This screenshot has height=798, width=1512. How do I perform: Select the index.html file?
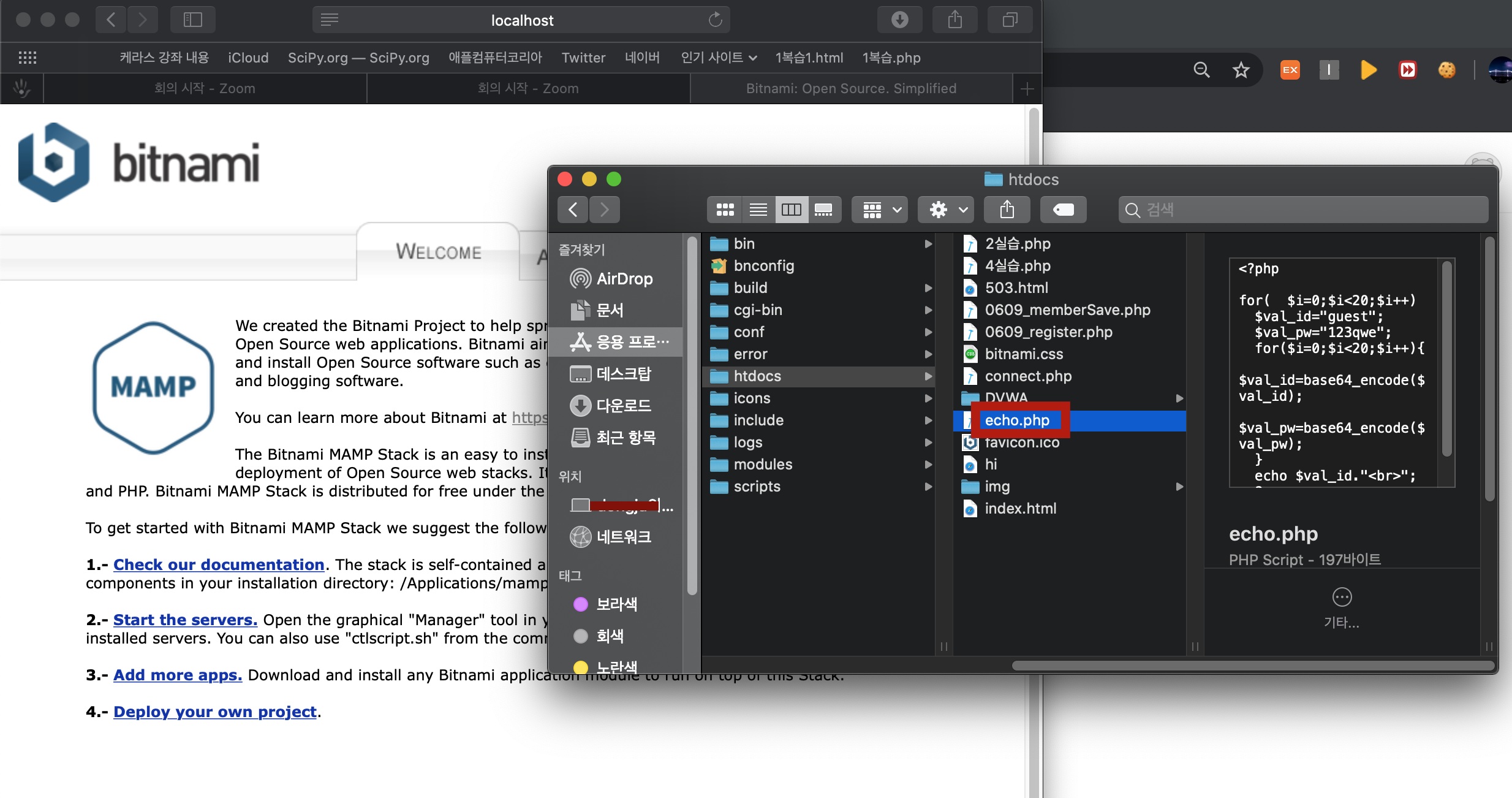coord(1070,509)
